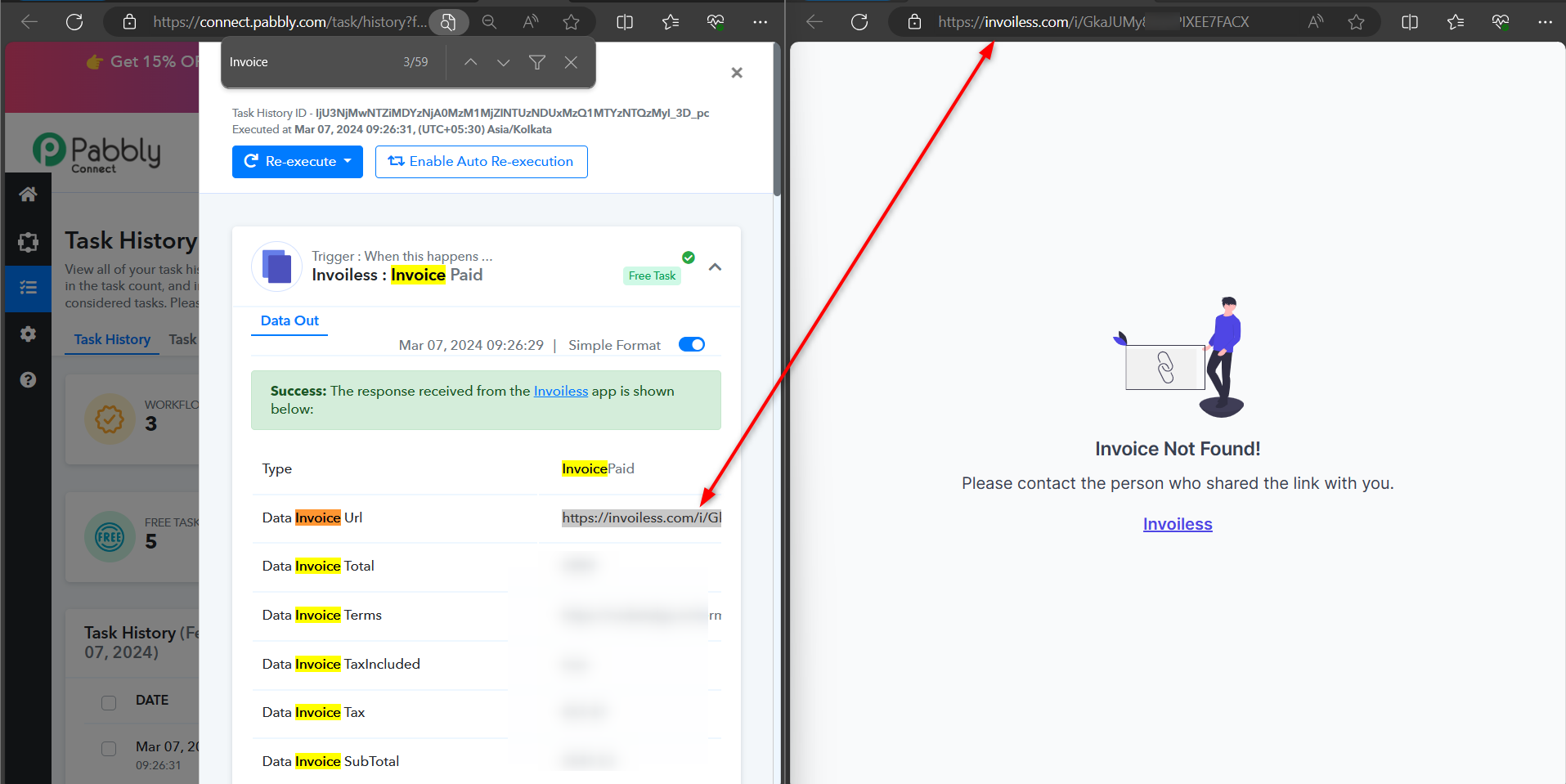Close the find-on-page bar

point(571,62)
